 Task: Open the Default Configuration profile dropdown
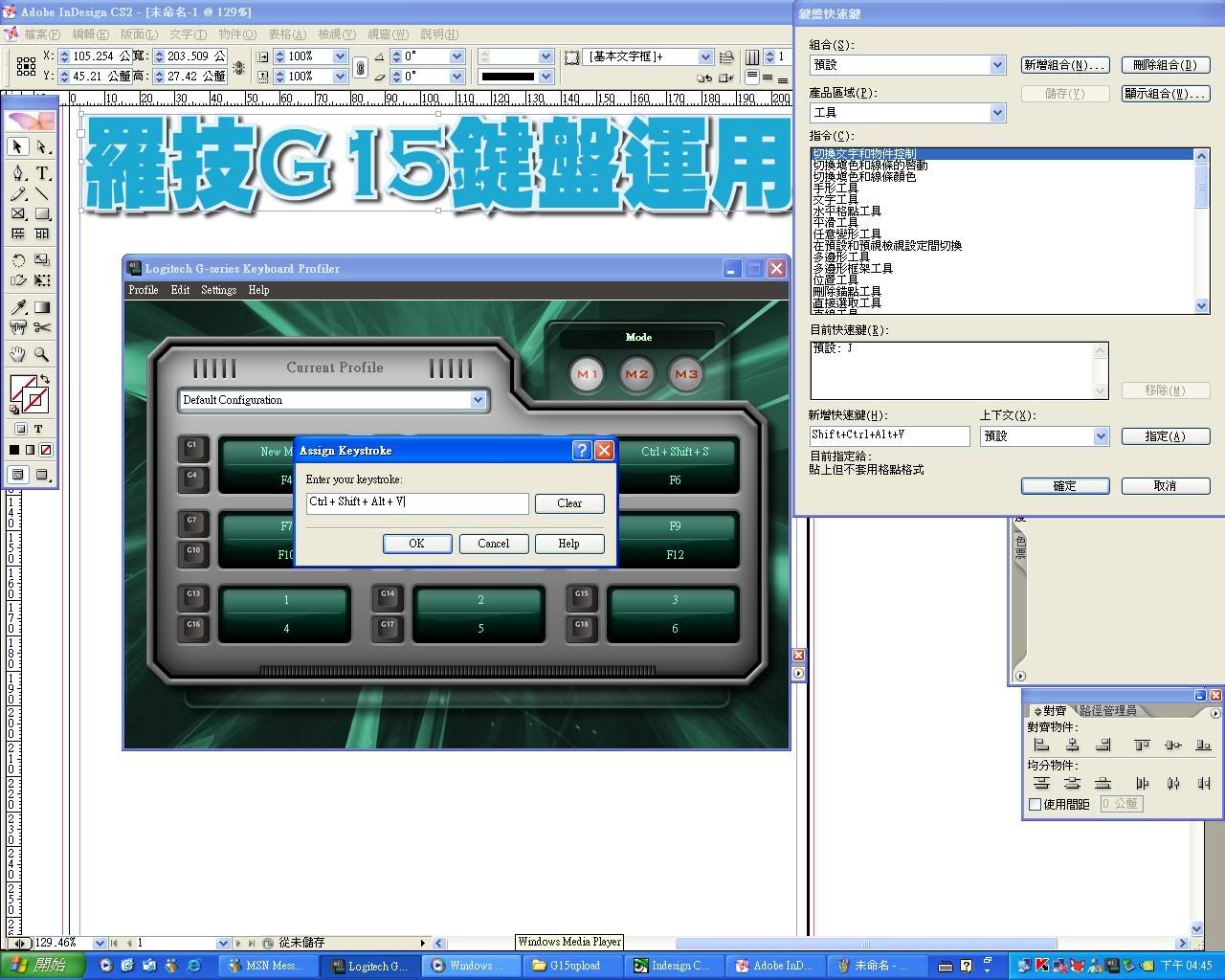[478, 400]
